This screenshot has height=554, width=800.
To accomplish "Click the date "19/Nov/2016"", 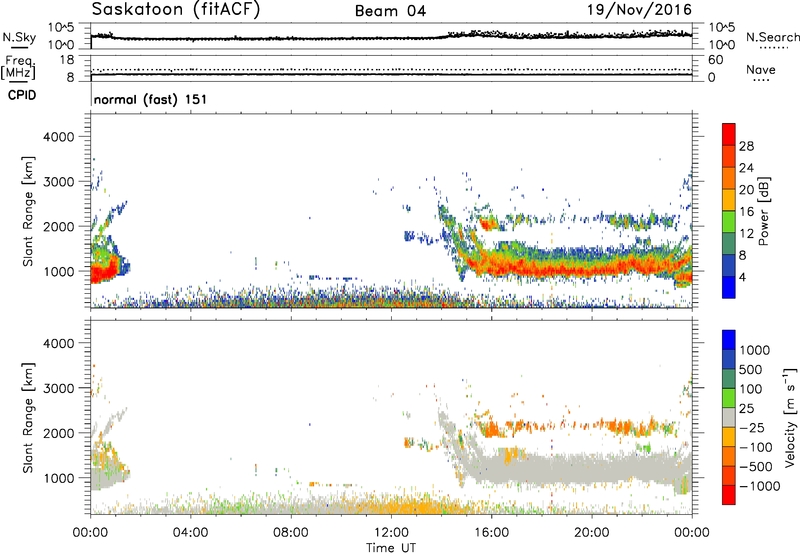I will point(639,9).
